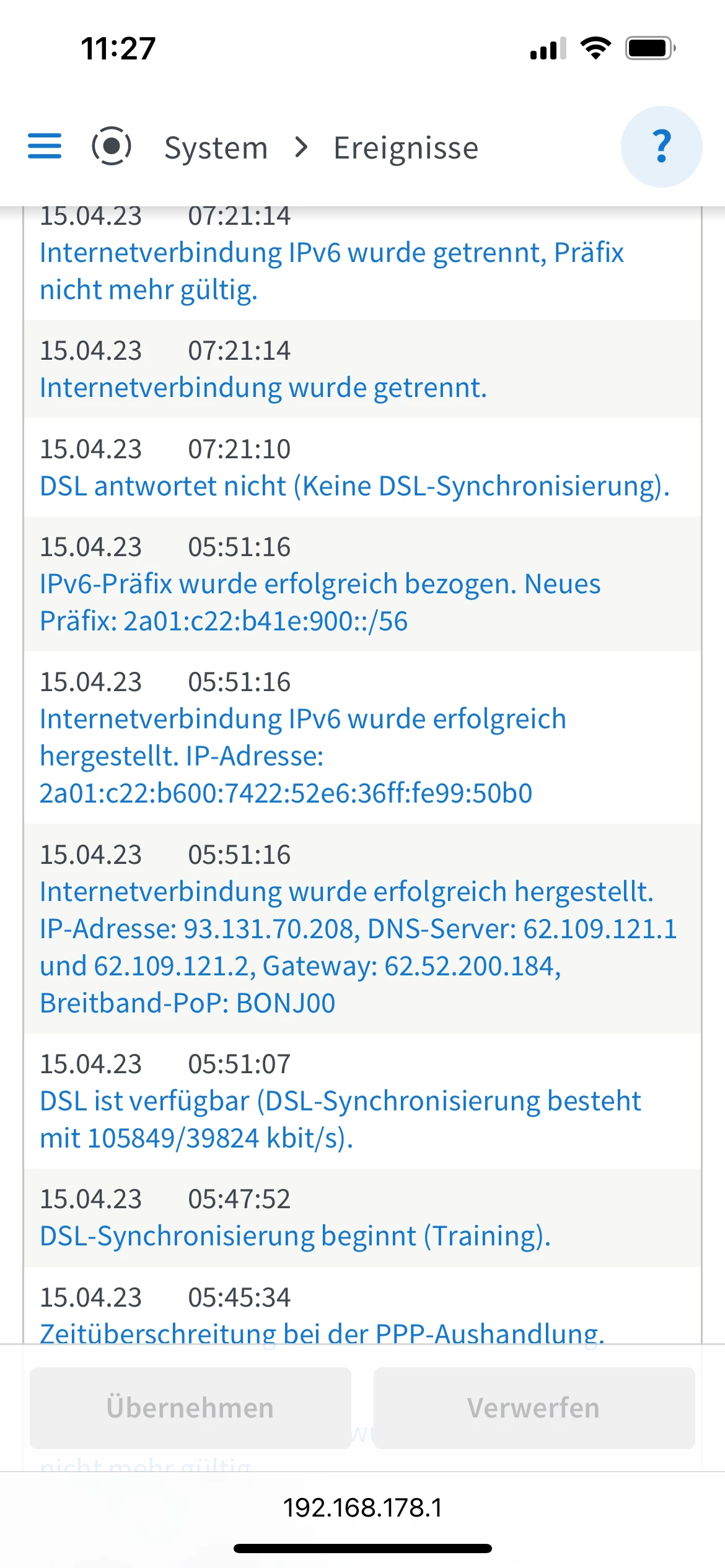Select the Ereignisse breadcrumb item
The width and height of the screenshot is (725, 1568).
[406, 148]
